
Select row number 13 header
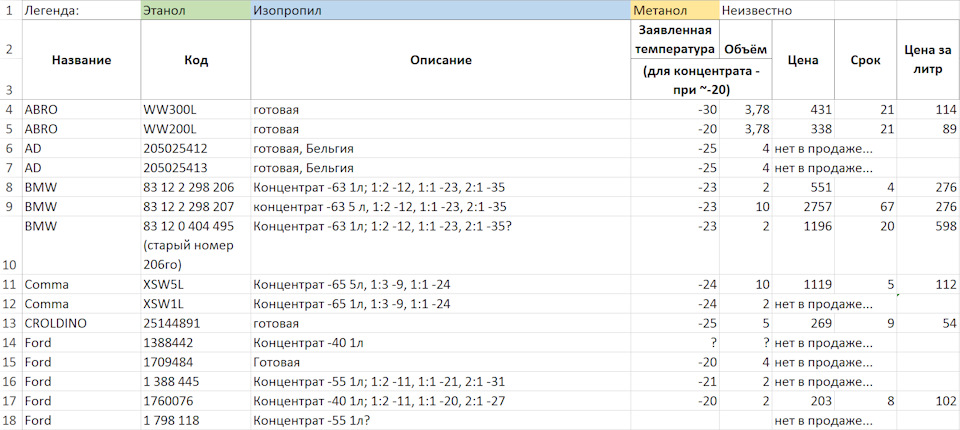pos(10,323)
